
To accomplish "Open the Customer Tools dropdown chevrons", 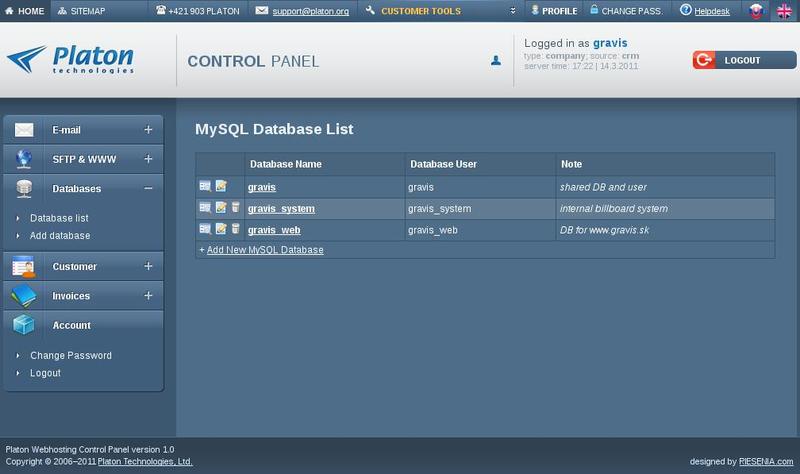I will tap(513, 11).
